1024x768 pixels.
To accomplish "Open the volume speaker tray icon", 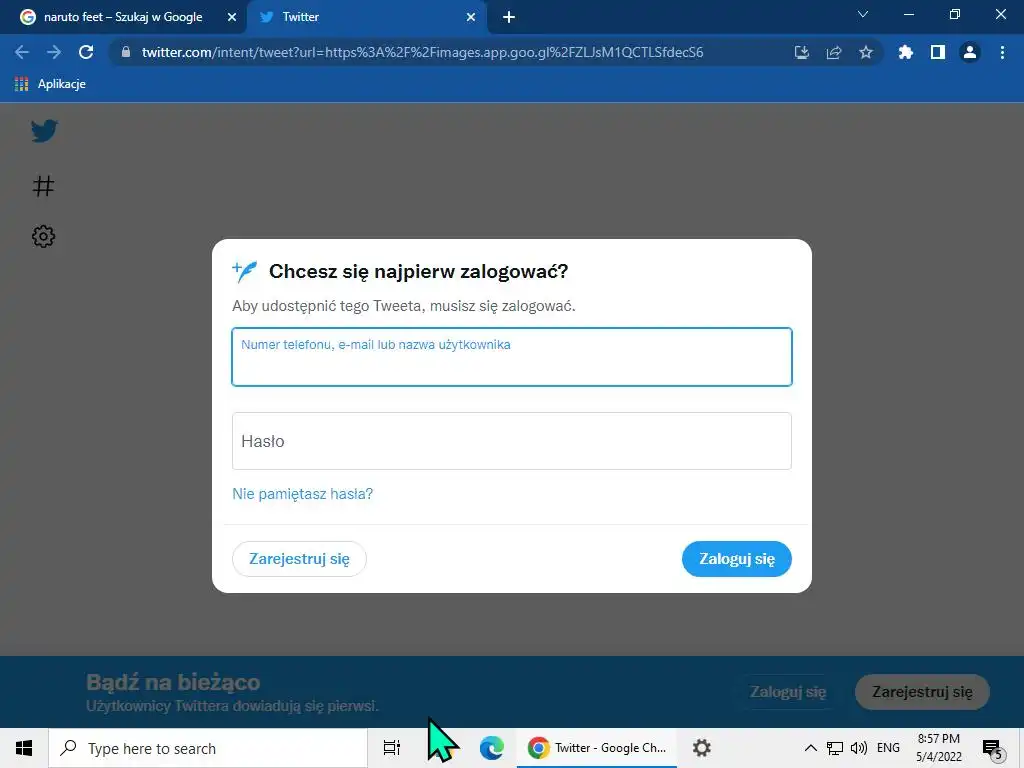I will pos(859,748).
